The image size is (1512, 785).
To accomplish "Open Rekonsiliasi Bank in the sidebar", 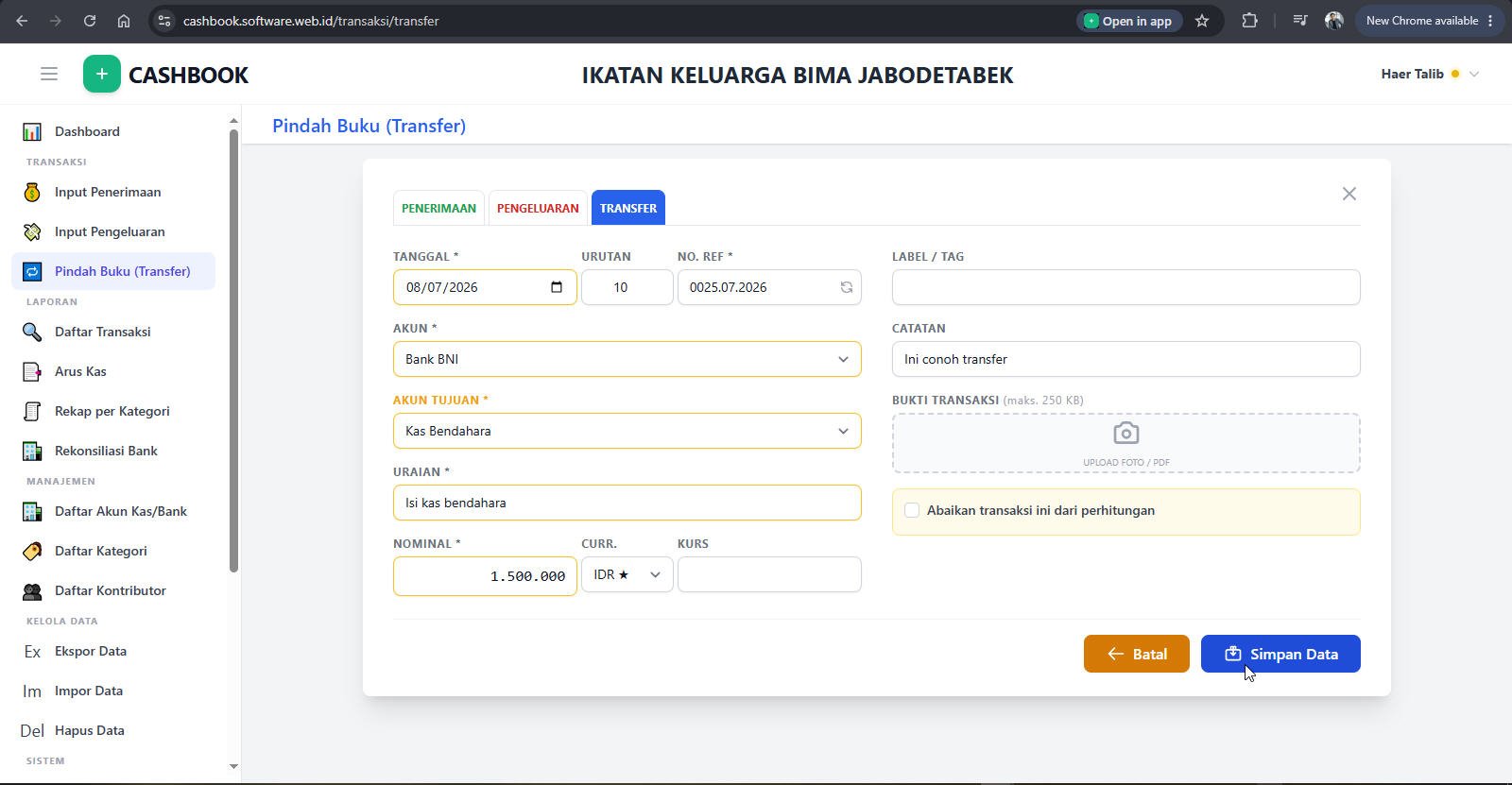I will 113,451.
